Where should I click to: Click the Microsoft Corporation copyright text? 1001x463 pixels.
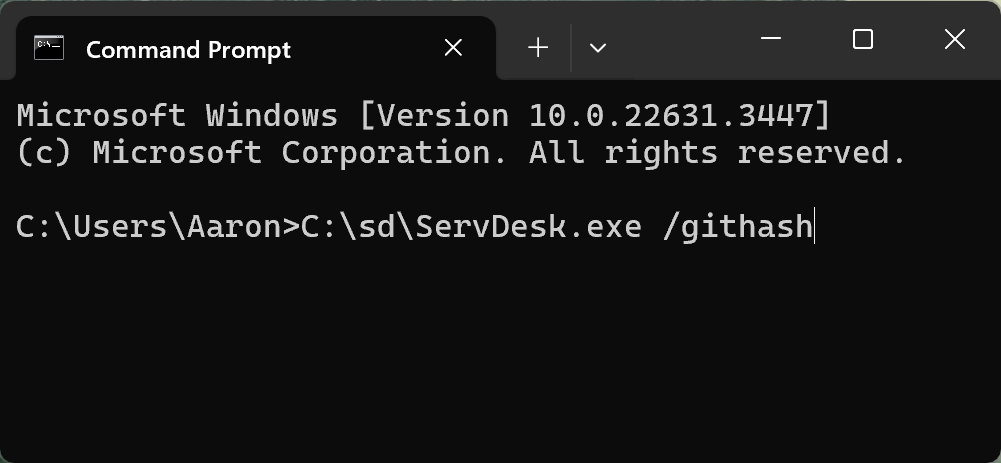309,153
